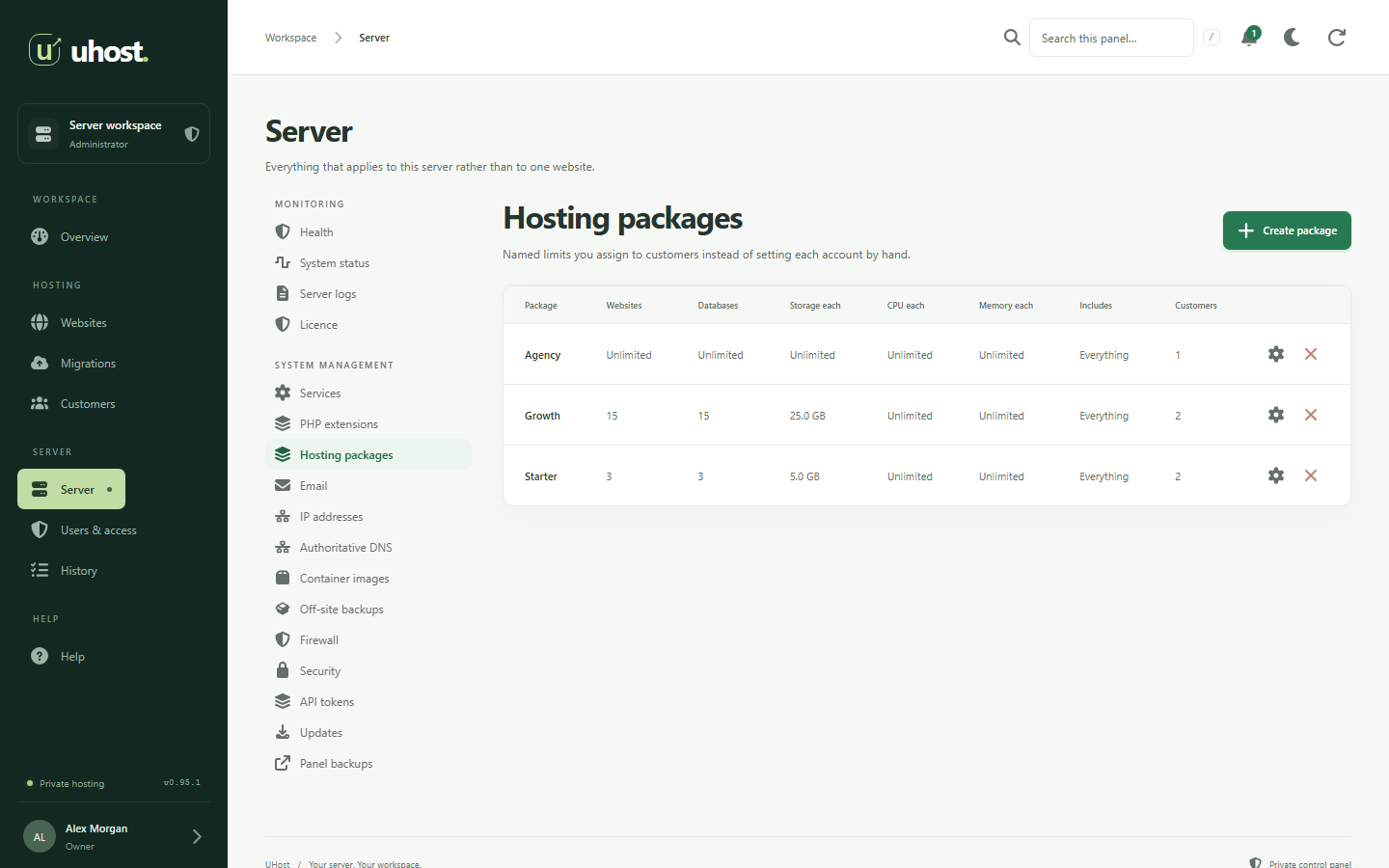Image resolution: width=1389 pixels, height=868 pixels.
Task: Click the slash shortcut key badge
Action: coord(1212,38)
